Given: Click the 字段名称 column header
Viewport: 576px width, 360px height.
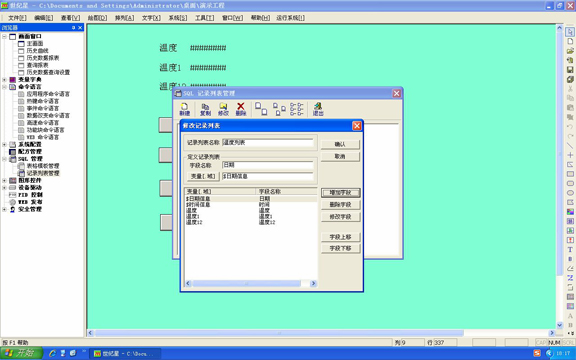Looking at the screenshot, I should point(286,191).
